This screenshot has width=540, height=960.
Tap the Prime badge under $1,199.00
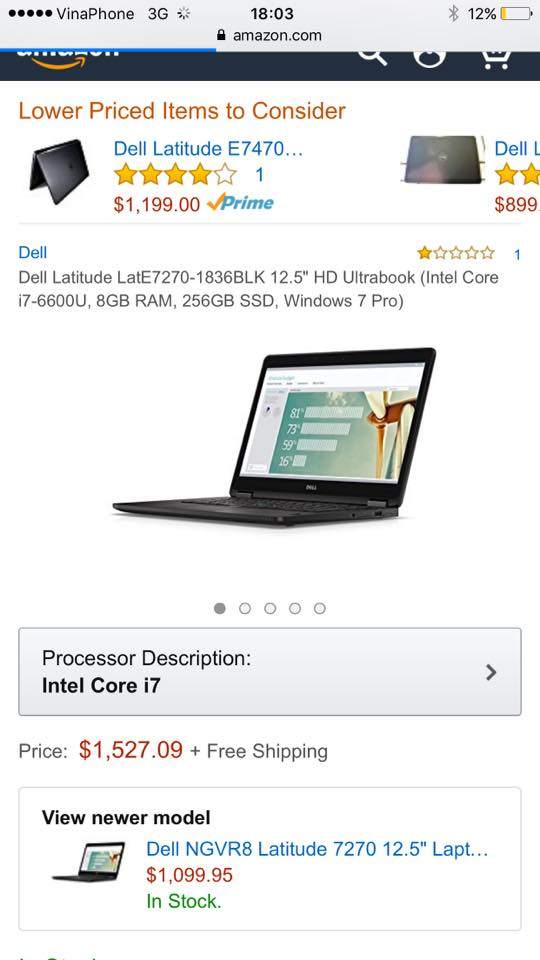(x=241, y=203)
